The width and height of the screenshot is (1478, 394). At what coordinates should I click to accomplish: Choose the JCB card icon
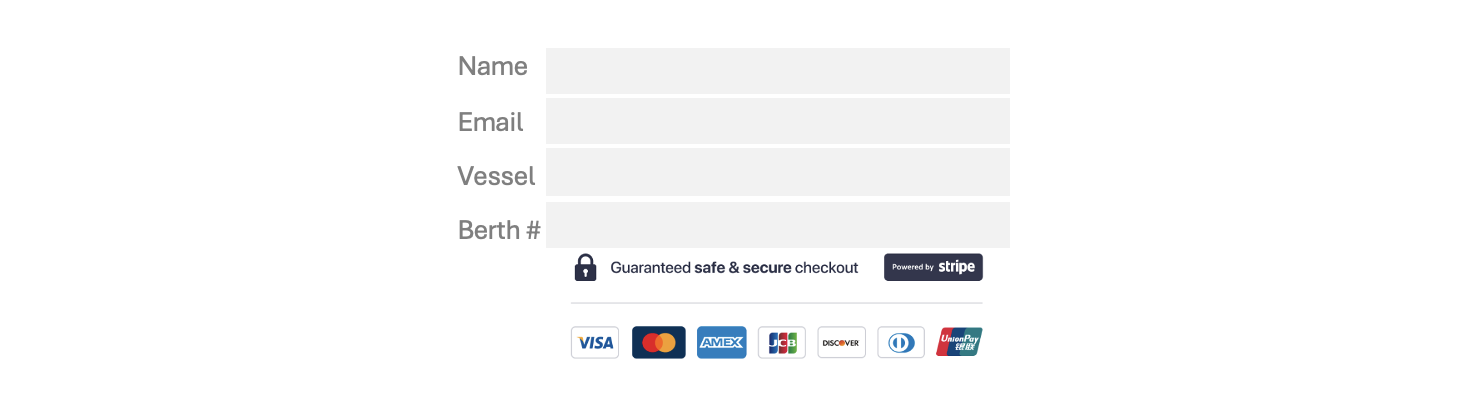pos(782,342)
